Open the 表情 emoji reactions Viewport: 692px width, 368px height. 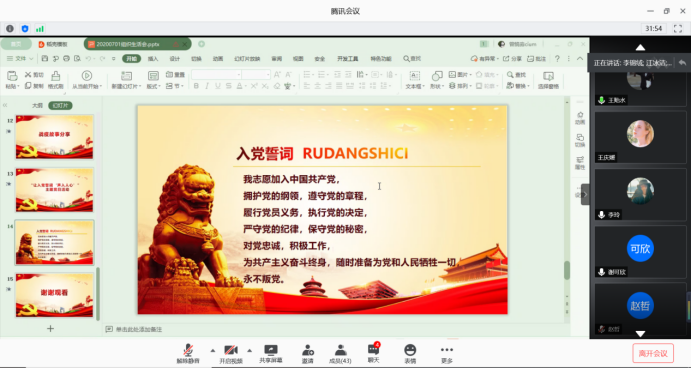click(x=410, y=353)
